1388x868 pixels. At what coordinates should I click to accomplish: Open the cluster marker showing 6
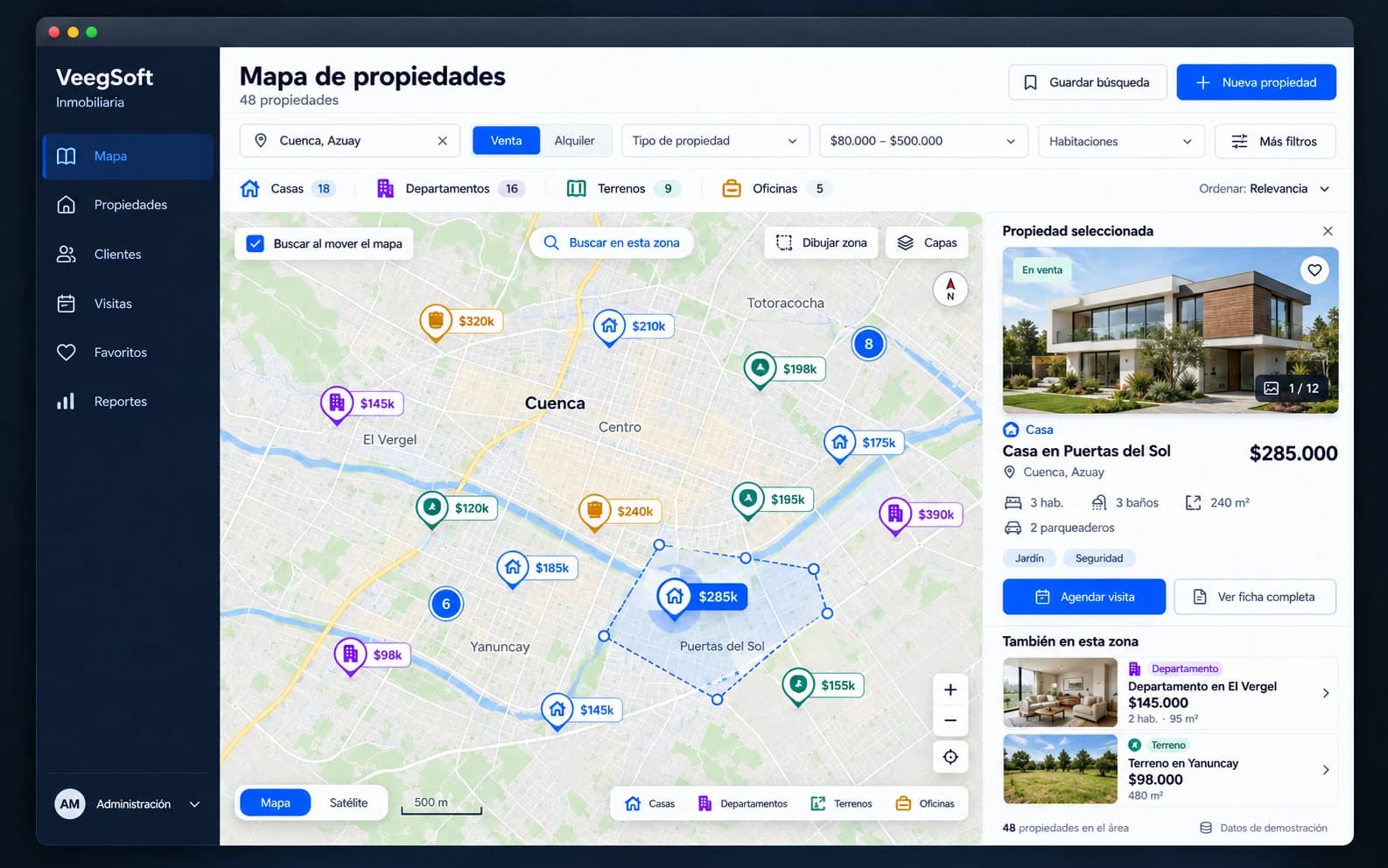[445, 604]
